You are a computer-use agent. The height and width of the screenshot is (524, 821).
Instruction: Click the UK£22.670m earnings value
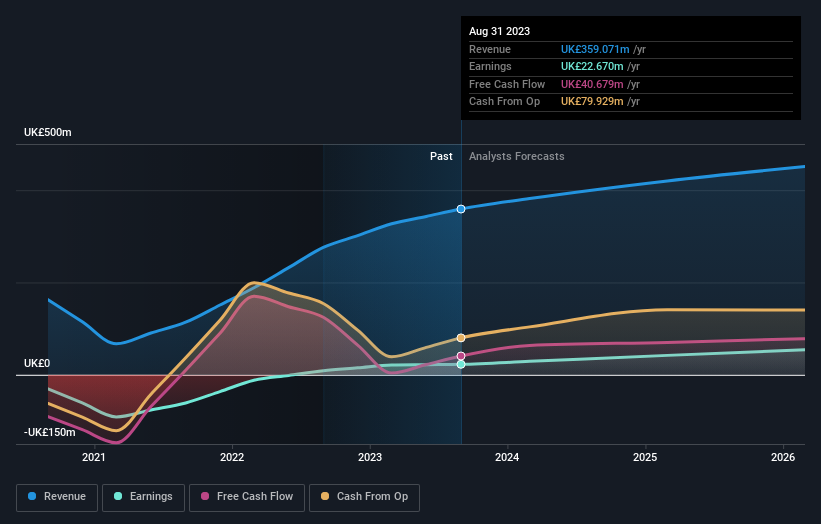592,66
